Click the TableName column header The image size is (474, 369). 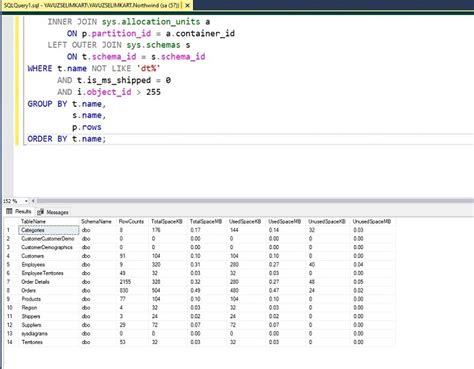pos(49,221)
